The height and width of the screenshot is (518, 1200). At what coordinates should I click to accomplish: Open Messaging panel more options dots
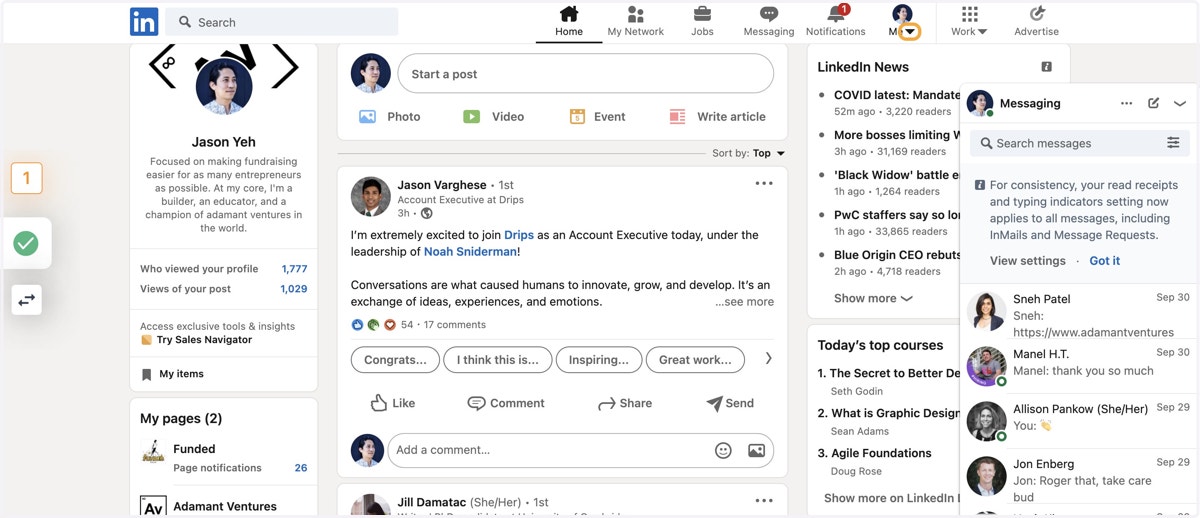[x=1127, y=103]
